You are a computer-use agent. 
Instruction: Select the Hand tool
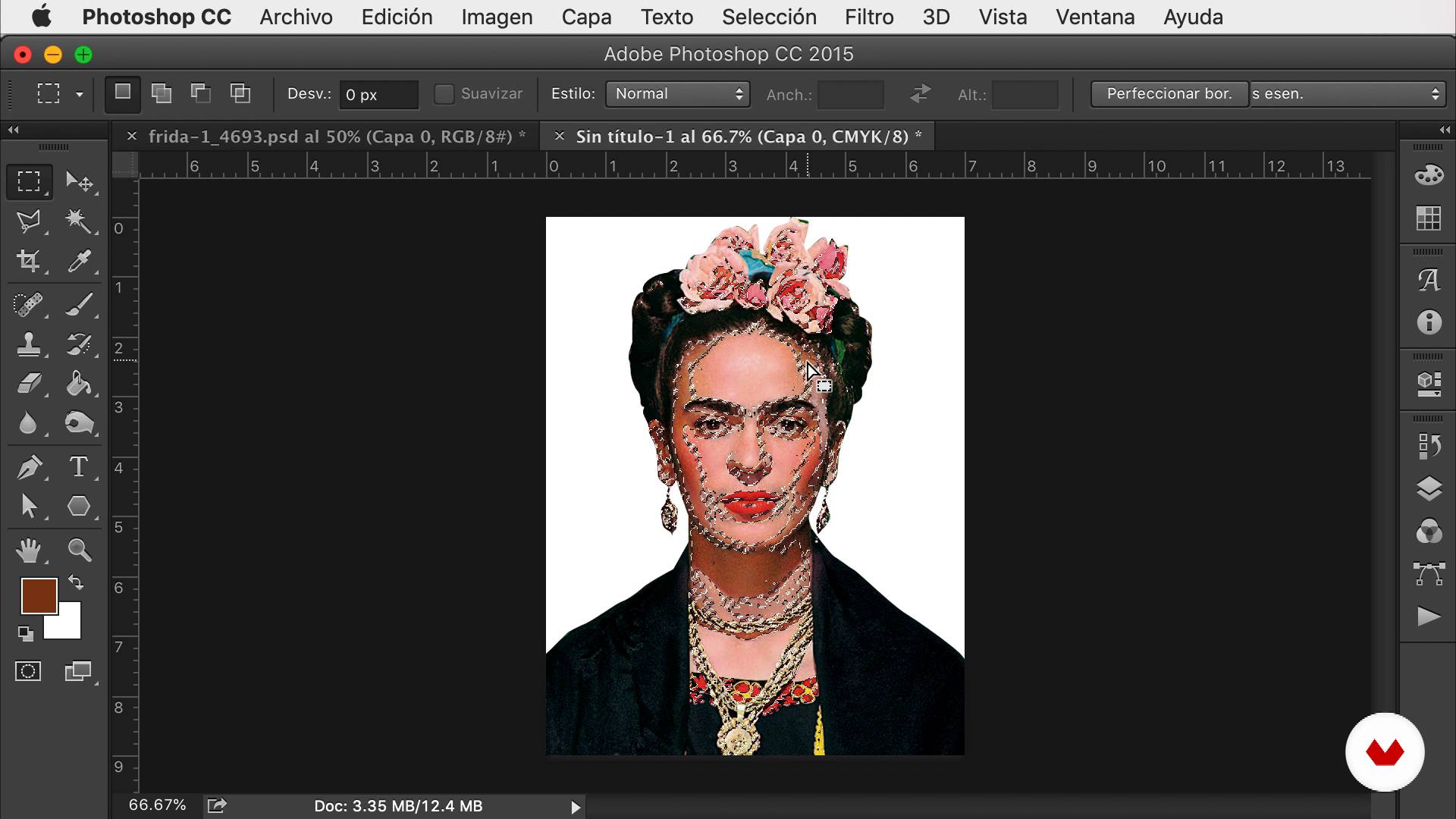click(29, 550)
